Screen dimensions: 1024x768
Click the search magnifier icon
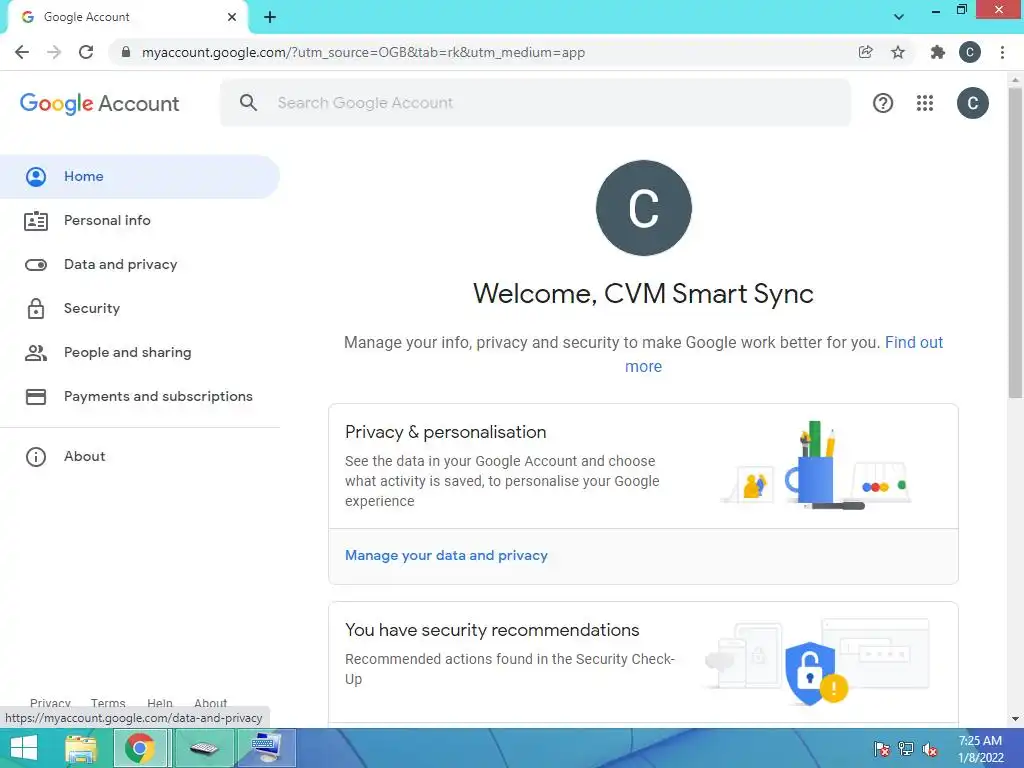click(x=248, y=103)
